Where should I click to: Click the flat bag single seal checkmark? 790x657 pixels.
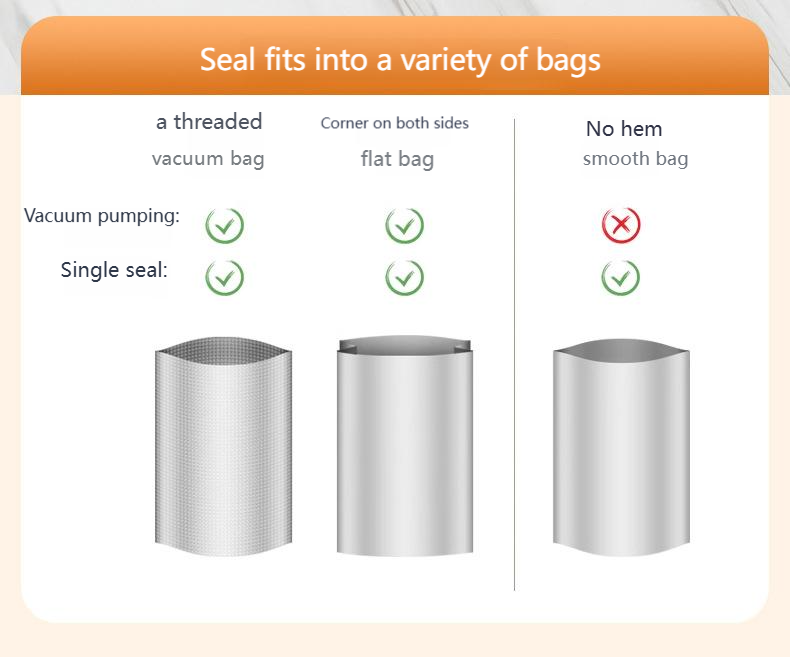(x=404, y=277)
